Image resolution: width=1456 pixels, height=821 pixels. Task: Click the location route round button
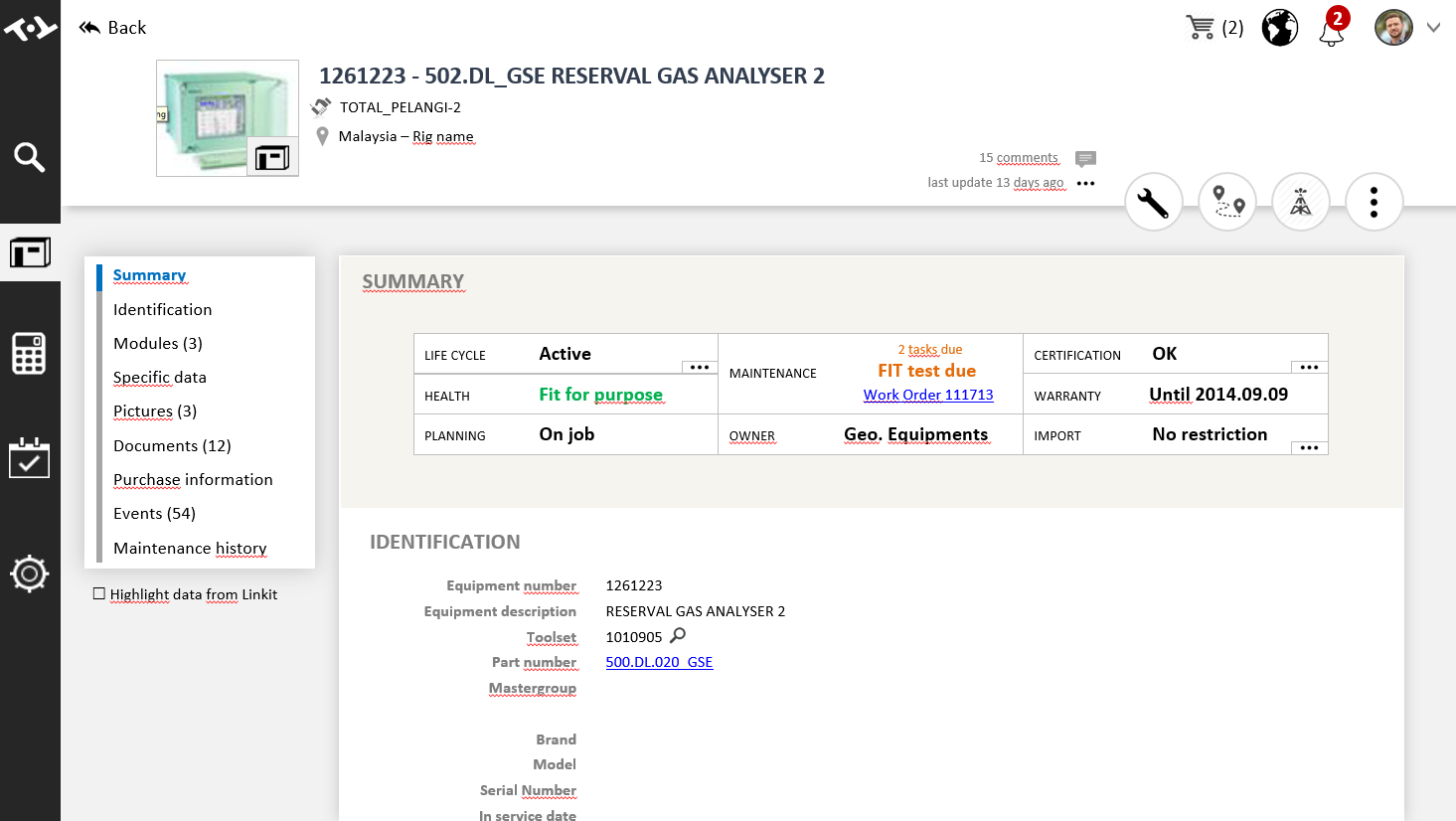pos(1227,202)
